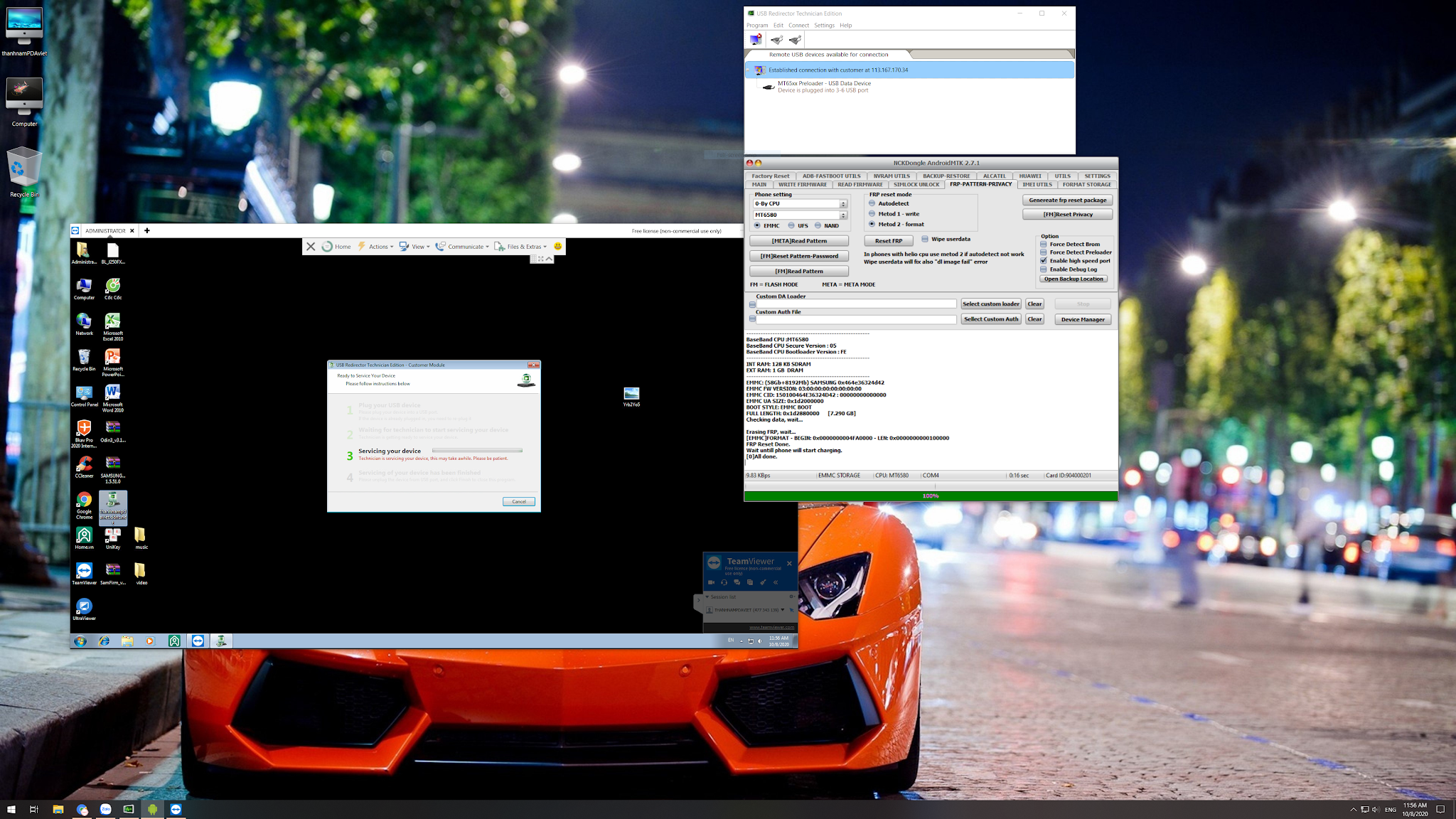The image size is (1456, 819).
Task: Click the green 100% progress bar
Action: click(930, 496)
